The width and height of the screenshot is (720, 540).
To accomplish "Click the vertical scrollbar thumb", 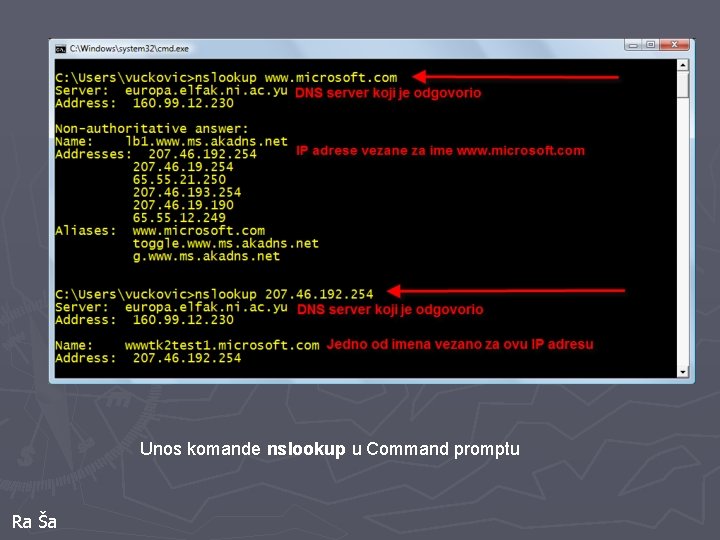I will pyautogui.click(x=683, y=85).
